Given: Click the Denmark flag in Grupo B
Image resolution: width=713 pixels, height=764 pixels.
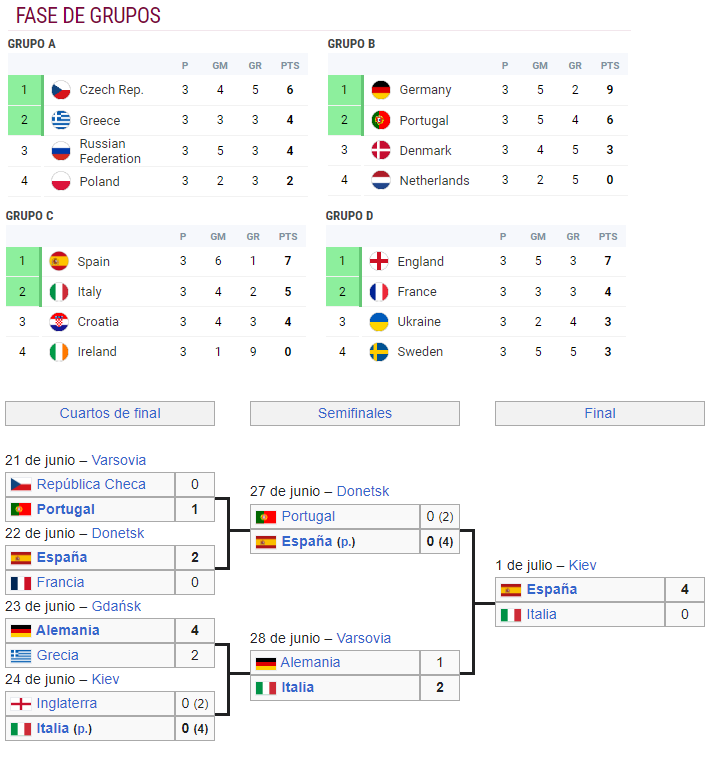Looking at the screenshot, I should coord(380,150).
